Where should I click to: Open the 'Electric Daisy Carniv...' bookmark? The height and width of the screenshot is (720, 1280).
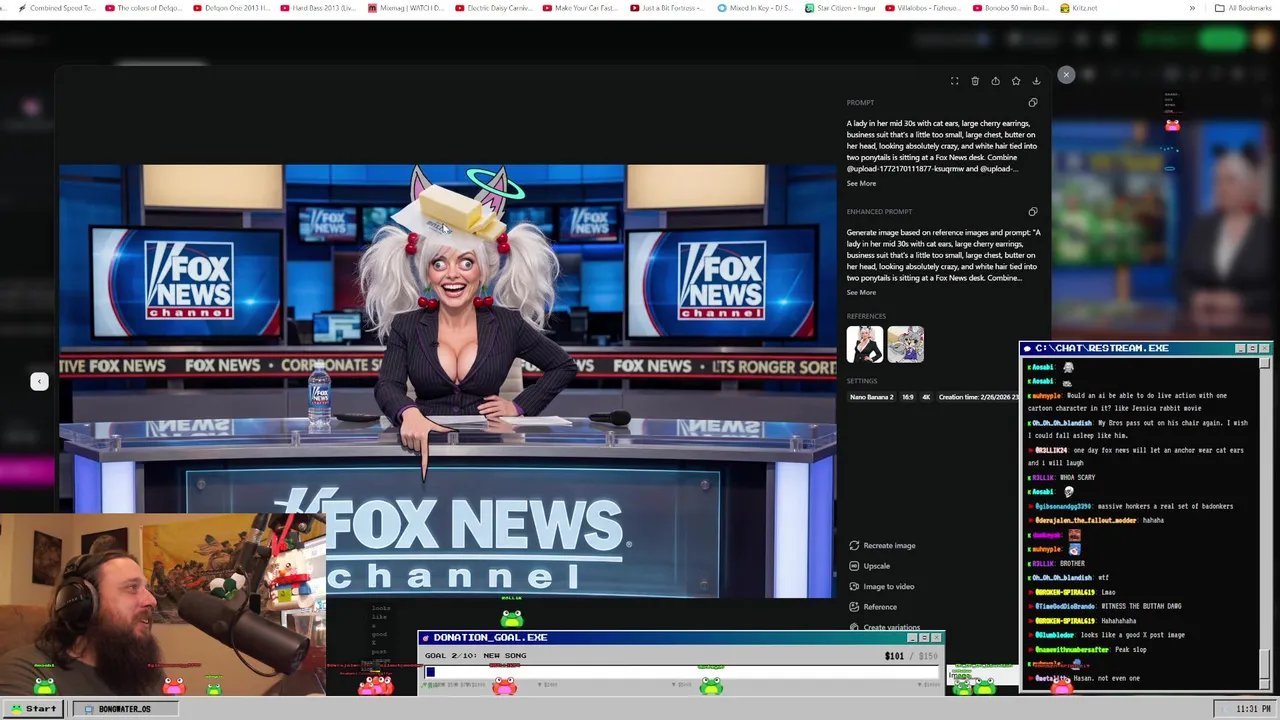tap(494, 8)
